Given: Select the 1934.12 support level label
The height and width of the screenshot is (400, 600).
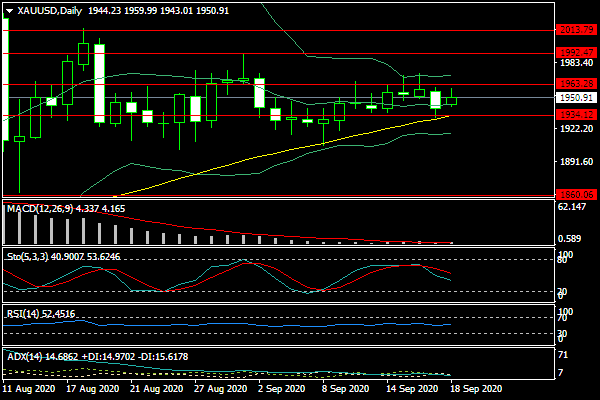Looking at the screenshot, I should [576, 115].
